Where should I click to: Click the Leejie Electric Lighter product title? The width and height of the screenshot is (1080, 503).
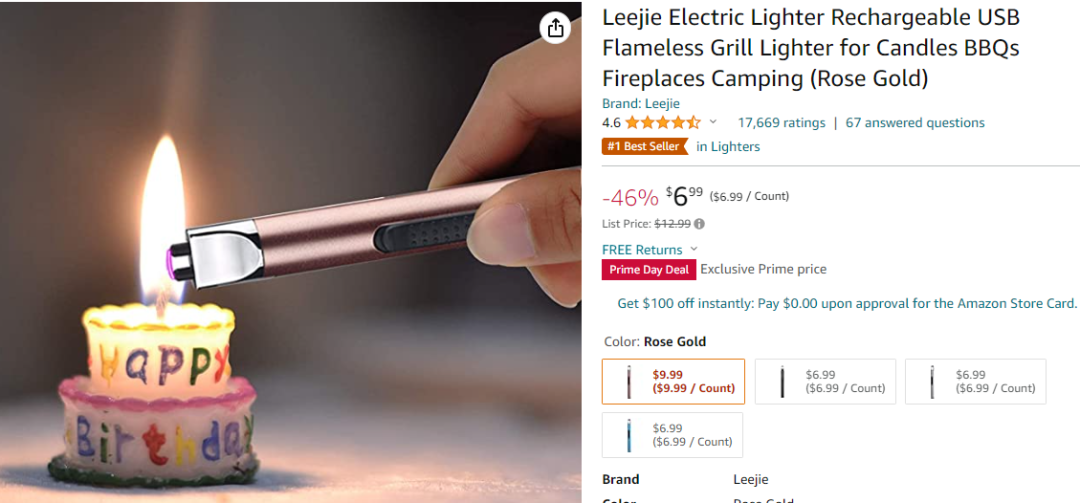pyautogui.click(x=810, y=48)
